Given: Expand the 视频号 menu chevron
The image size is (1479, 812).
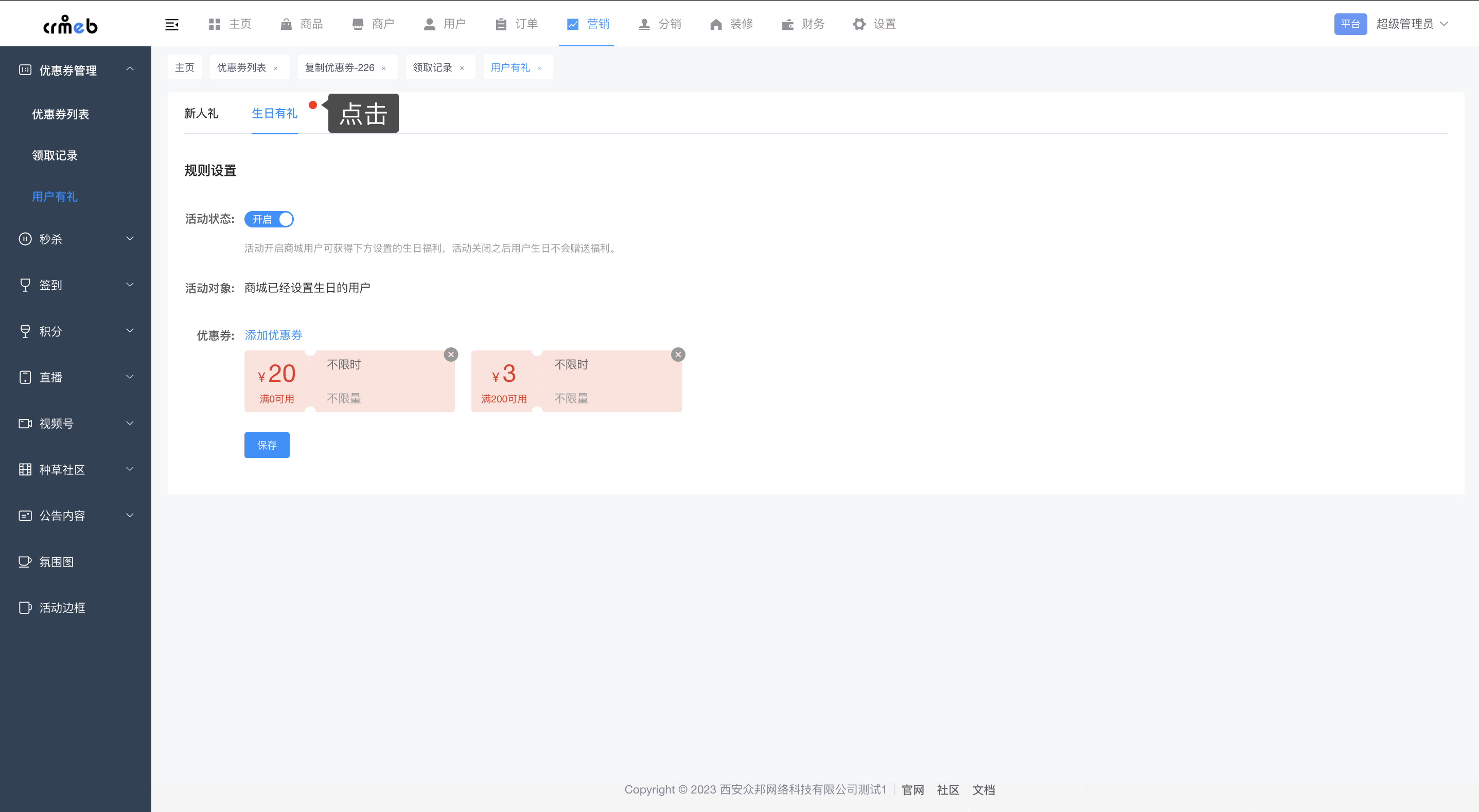Looking at the screenshot, I should (130, 423).
